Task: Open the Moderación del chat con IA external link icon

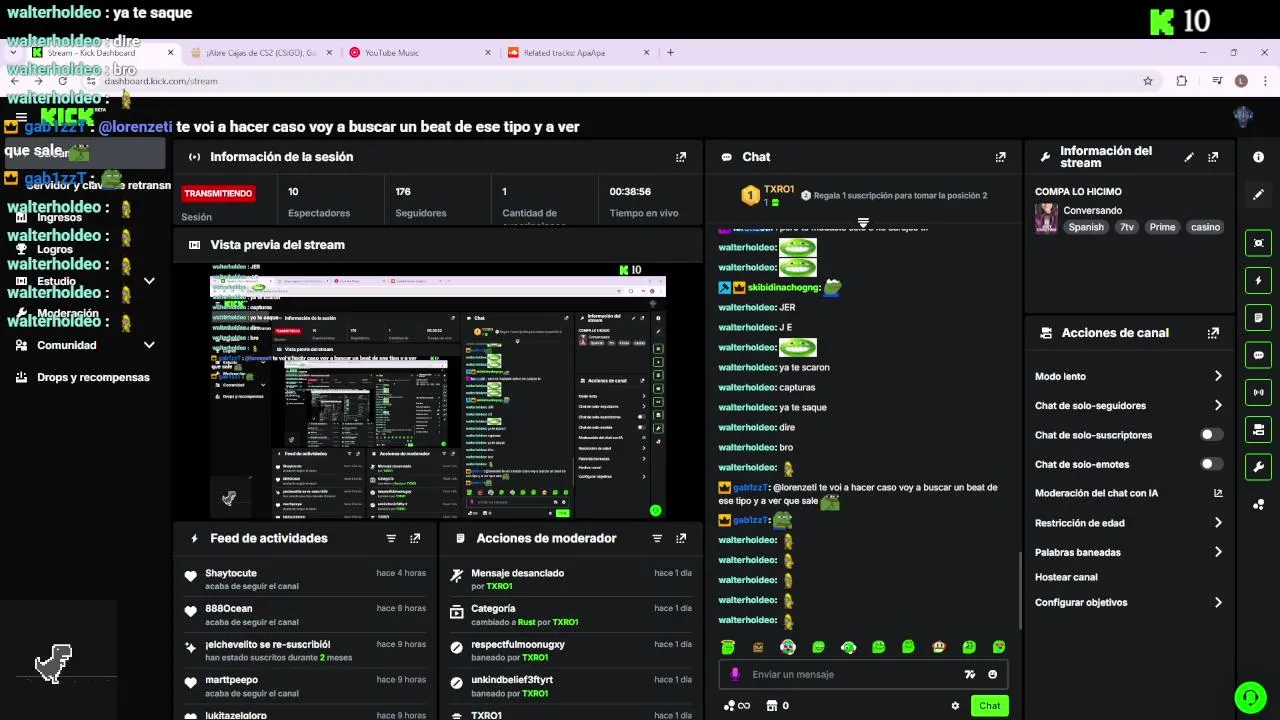Action: 1218,493
